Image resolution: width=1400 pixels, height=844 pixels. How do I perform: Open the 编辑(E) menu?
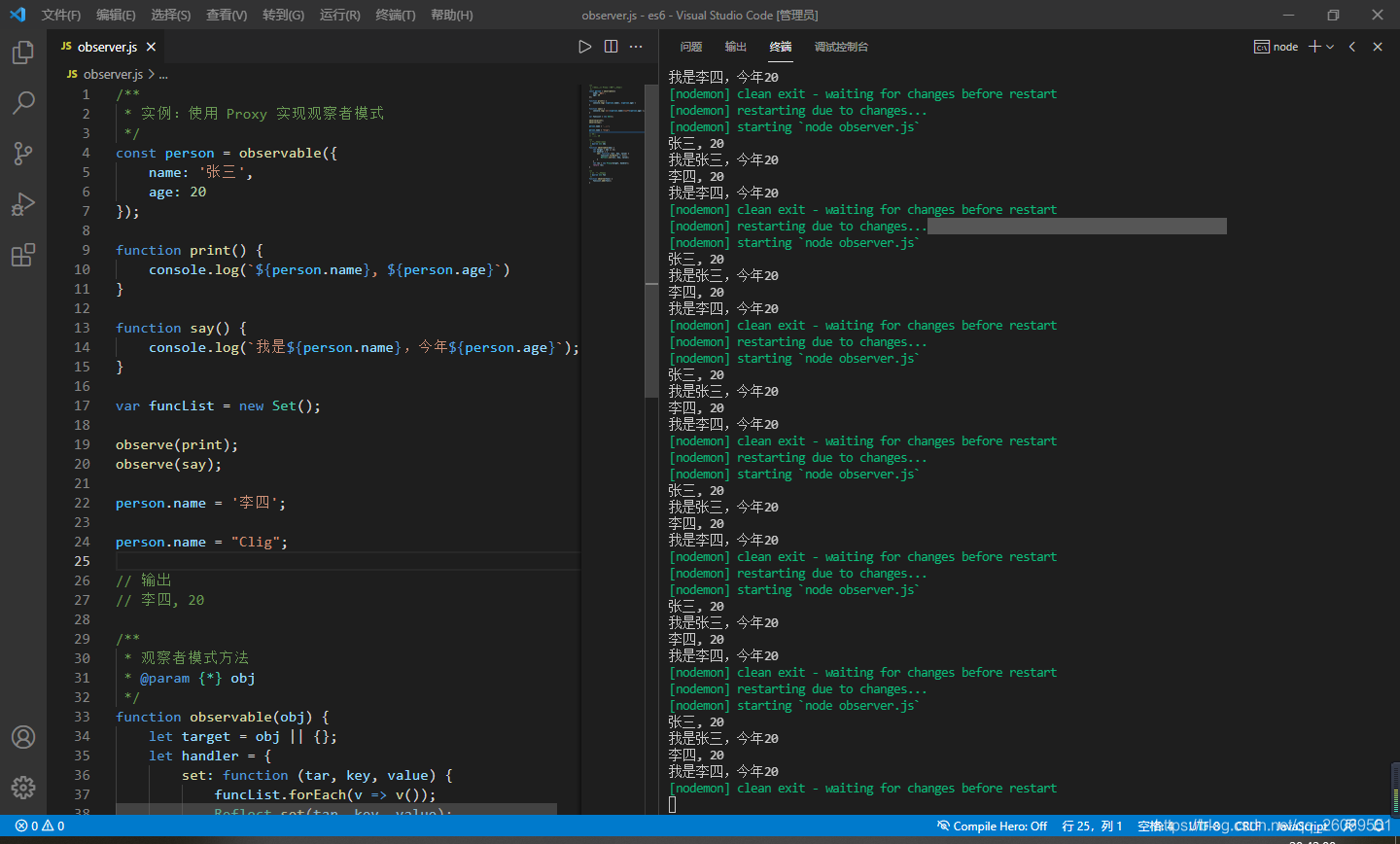pos(116,15)
